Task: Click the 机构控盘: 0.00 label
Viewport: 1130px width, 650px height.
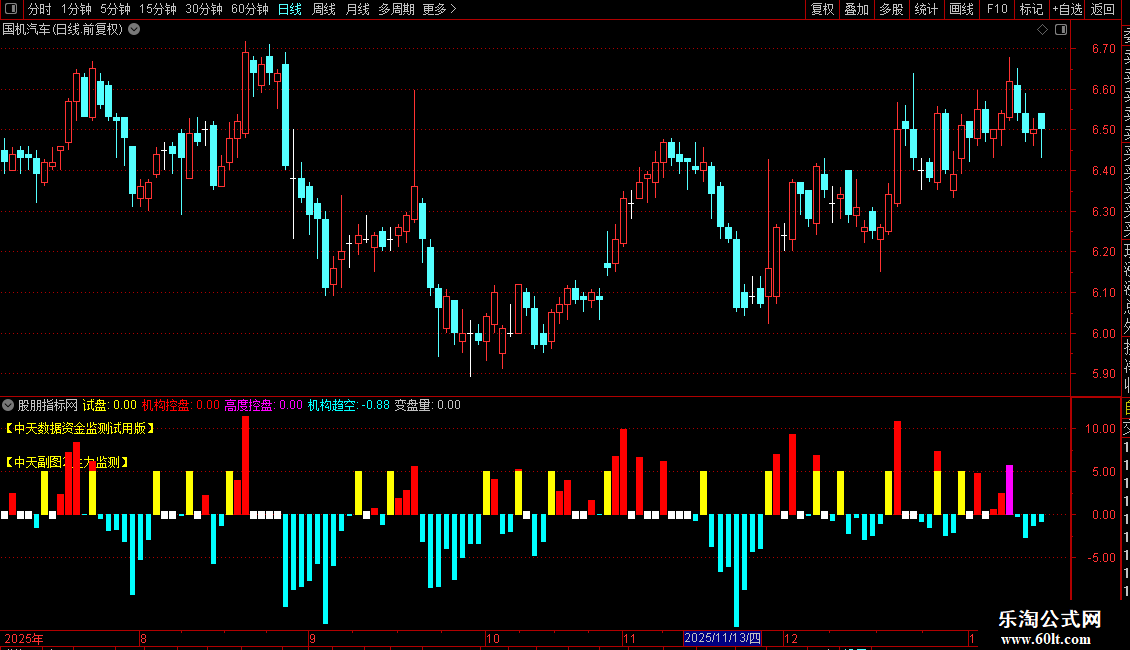Action: (x=181, y=405)
